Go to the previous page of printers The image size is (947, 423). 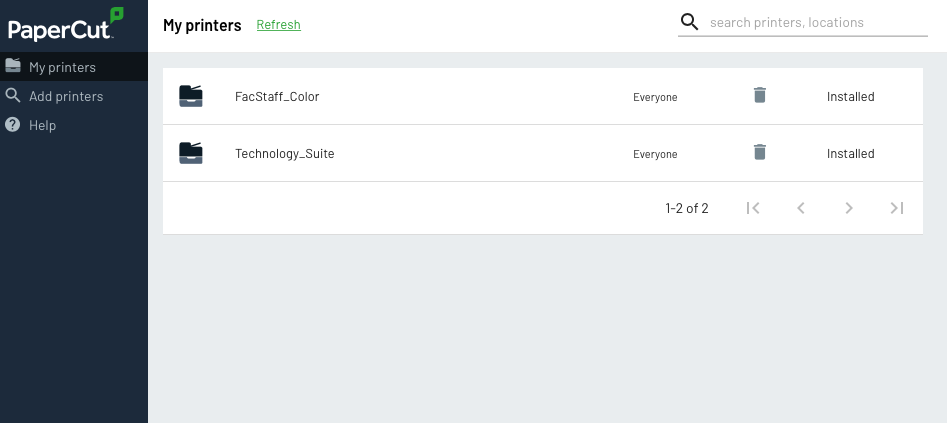801,208
